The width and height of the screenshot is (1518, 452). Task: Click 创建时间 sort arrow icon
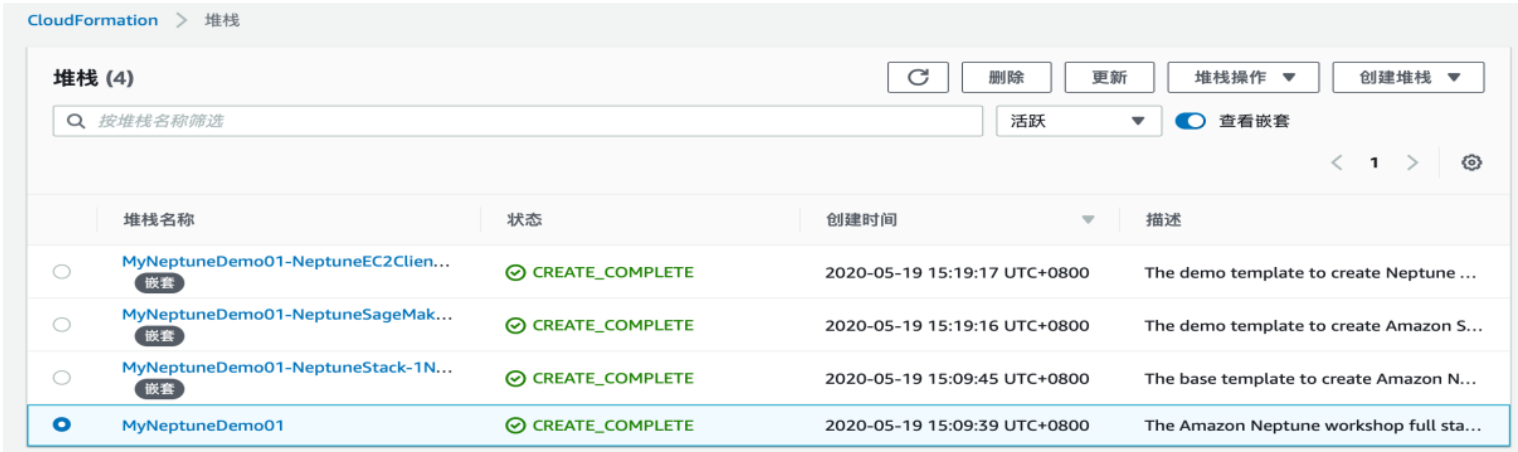[x=1088, y=220]
